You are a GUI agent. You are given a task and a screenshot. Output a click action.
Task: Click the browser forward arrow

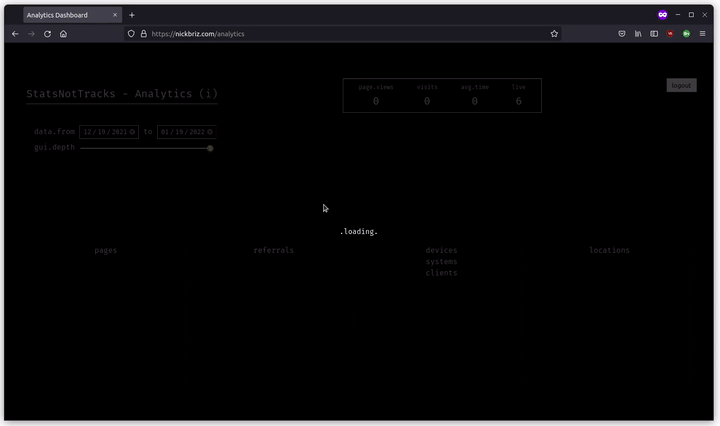tap(31, 34)
